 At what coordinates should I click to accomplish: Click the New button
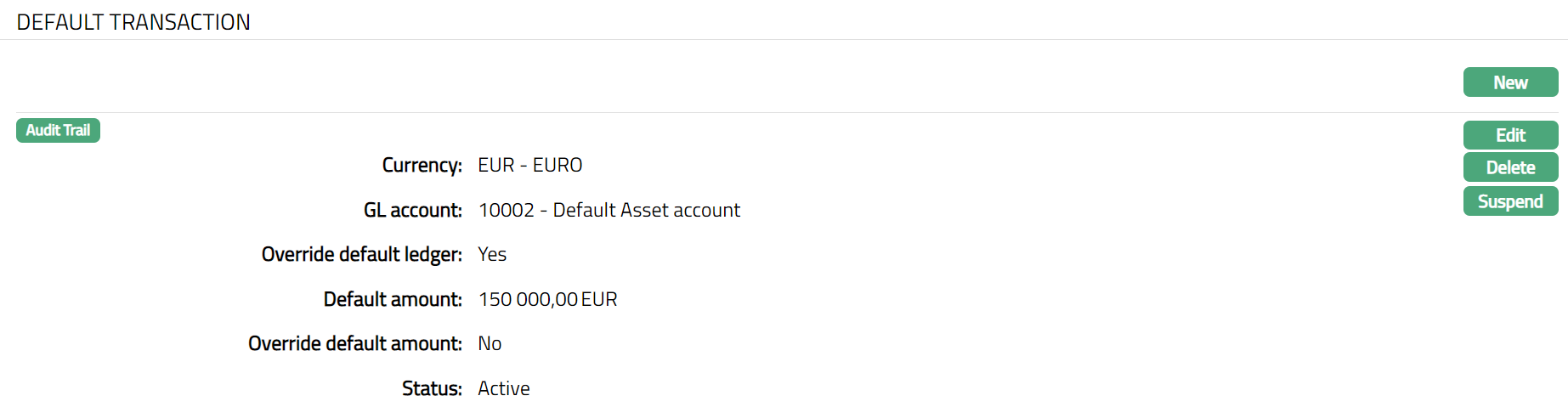1510,82
